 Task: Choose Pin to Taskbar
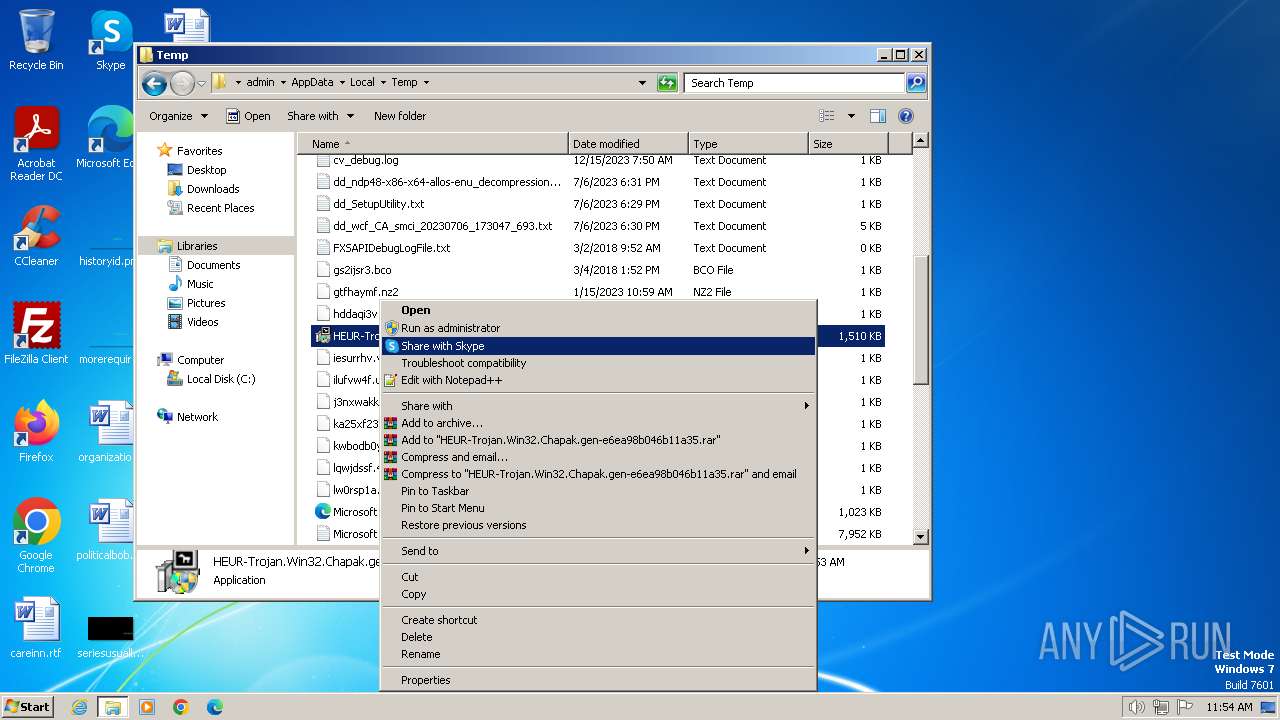click(x=599, y=491)
